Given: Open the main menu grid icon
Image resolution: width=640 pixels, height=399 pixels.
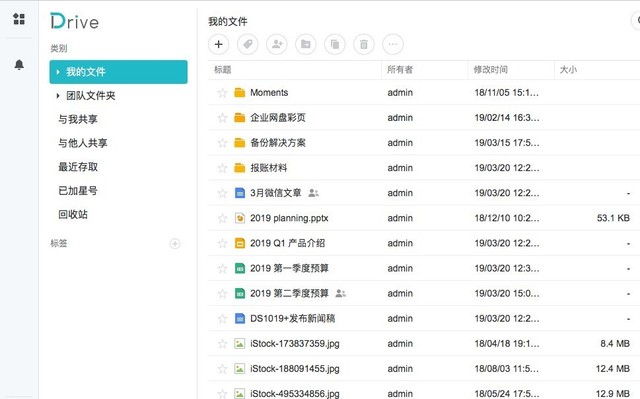Looking at the screenshot, I should (19, 19).
